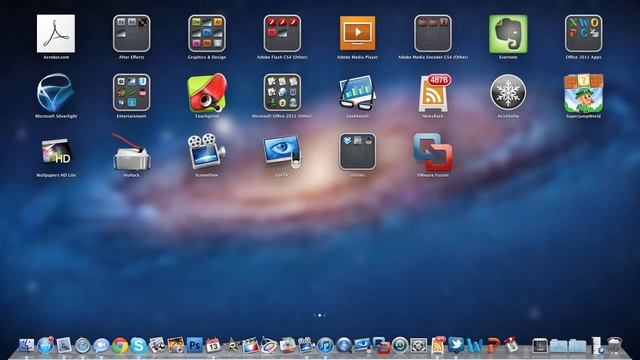The image size is (640, 360).
Task: Open Photoshop from the Dock
Action: click(195, 345)
